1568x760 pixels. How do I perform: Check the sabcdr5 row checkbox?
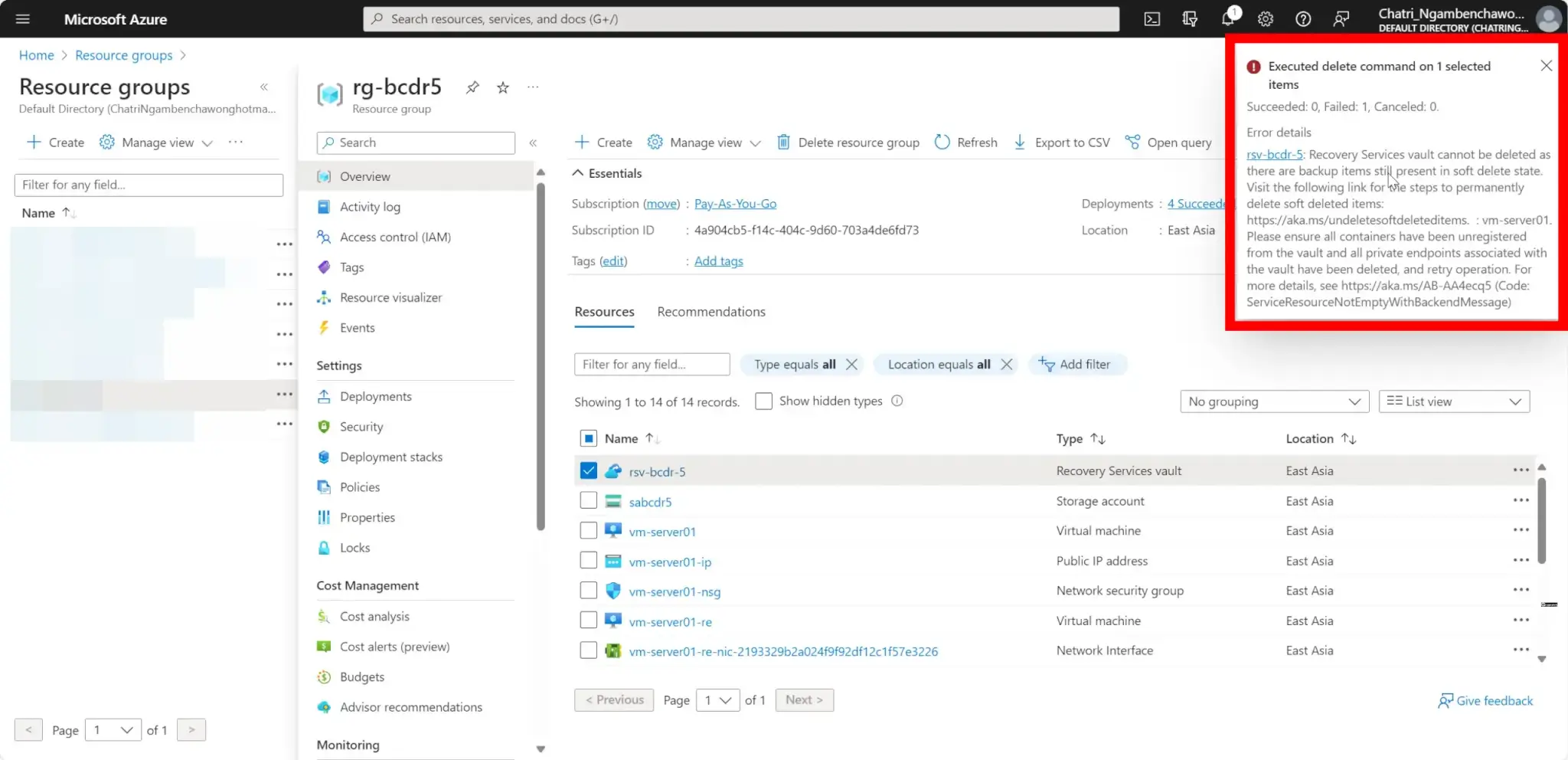[x=588, y=500]
